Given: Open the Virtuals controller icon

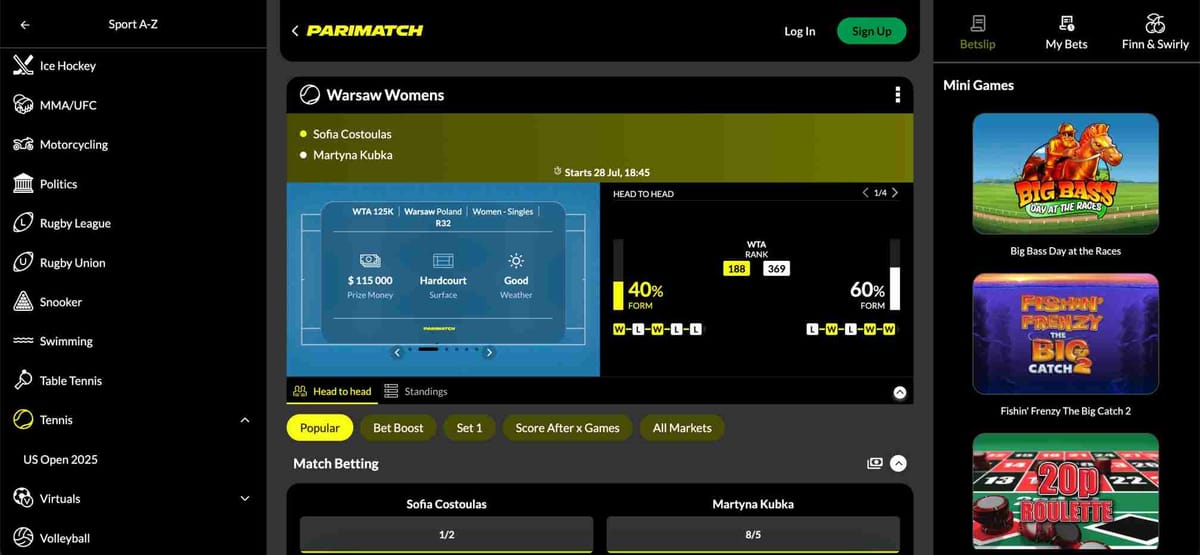Looking at the screenshot, I should tap(23, 498).
